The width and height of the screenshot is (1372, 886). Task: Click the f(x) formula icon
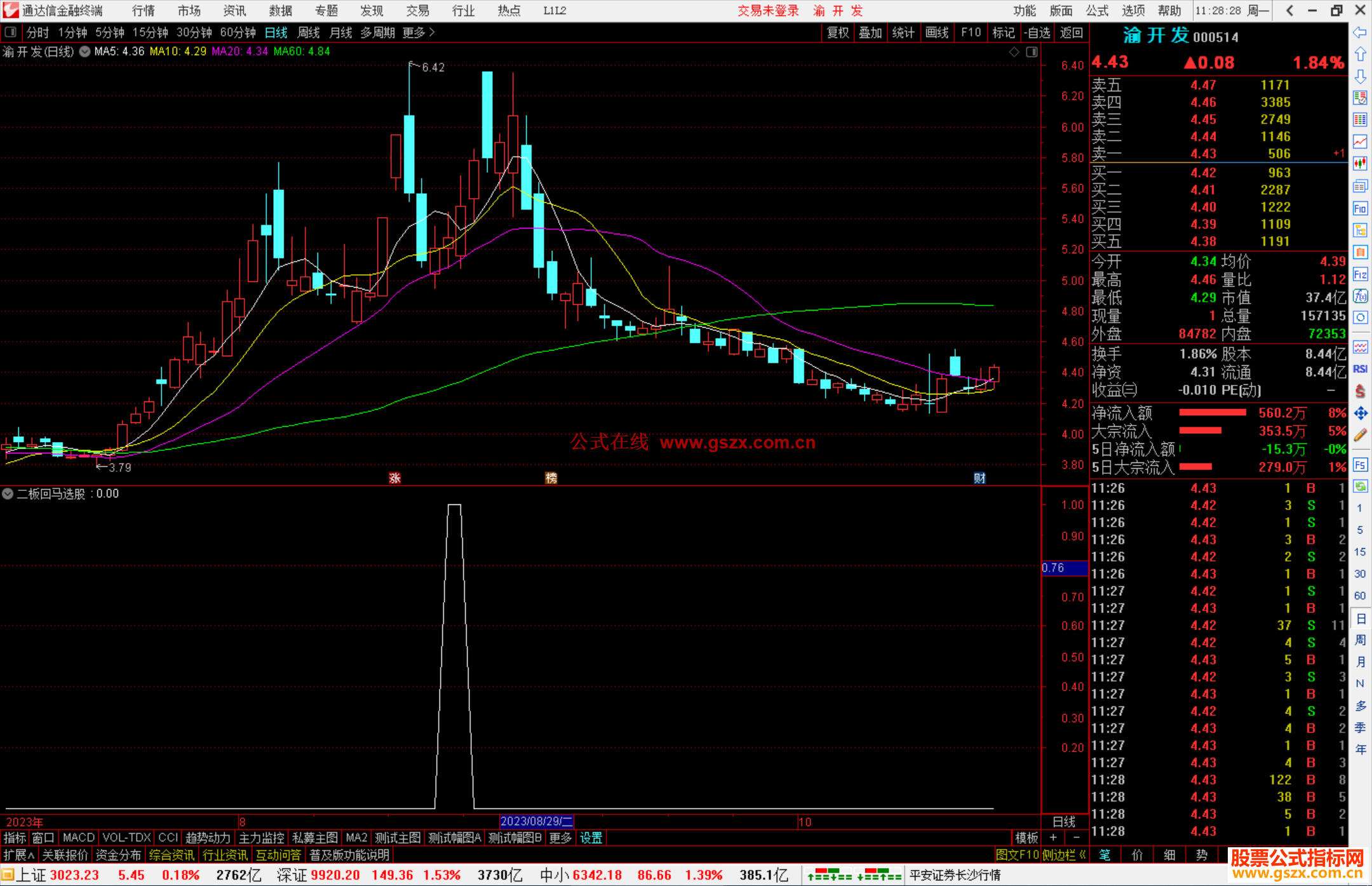coord(1360,296)
